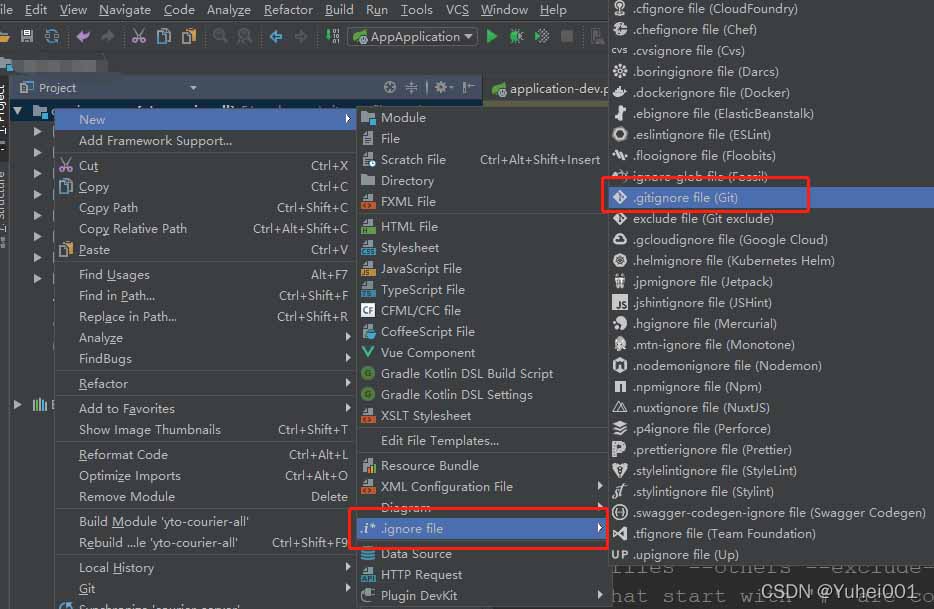The image size is (934, 609).
Task: Click Scroll from Source target icon
Action: coord(390,88)
